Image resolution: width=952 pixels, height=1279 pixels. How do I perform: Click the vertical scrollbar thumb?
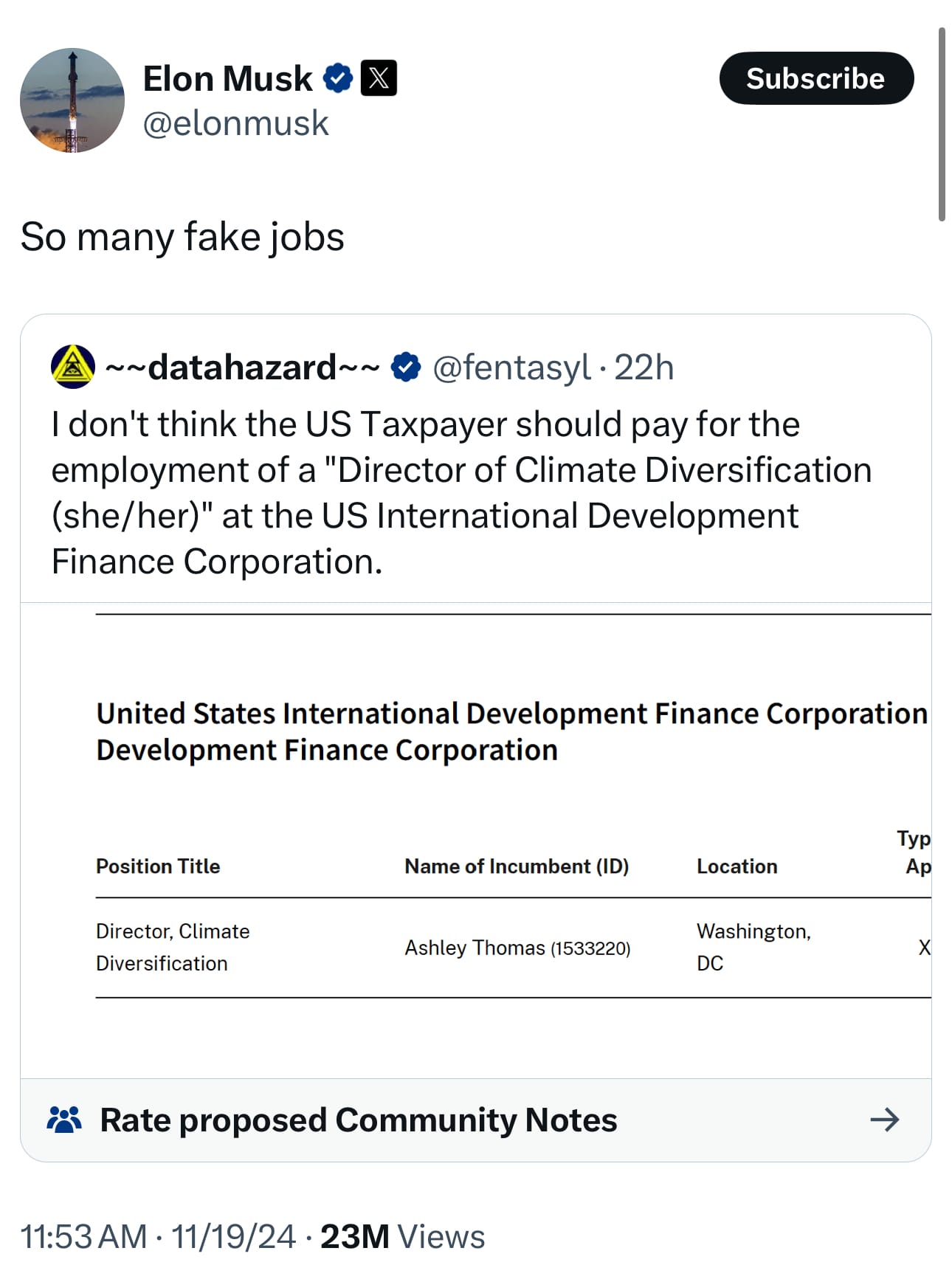[942, 124]
